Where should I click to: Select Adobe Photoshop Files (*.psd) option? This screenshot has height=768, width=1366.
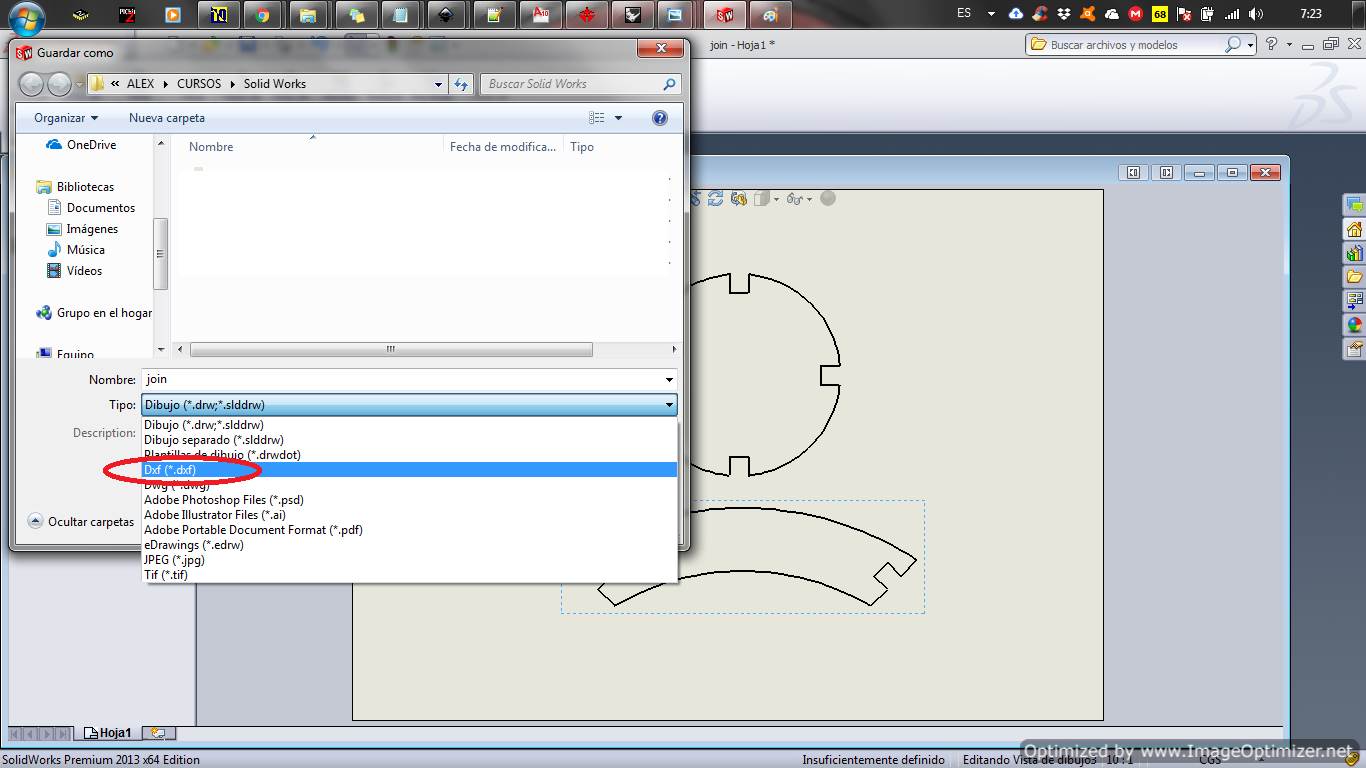[x=409, y=500]
